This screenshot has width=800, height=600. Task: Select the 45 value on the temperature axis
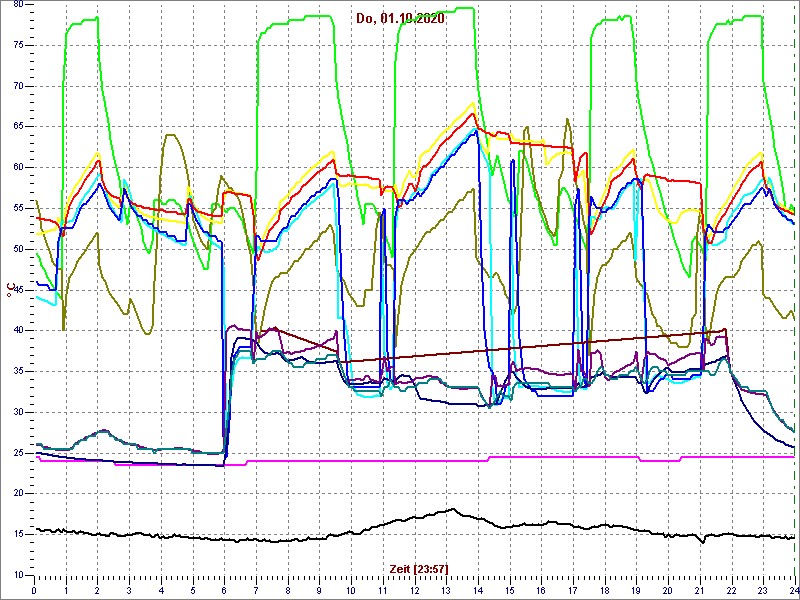[x=17, y=290]
